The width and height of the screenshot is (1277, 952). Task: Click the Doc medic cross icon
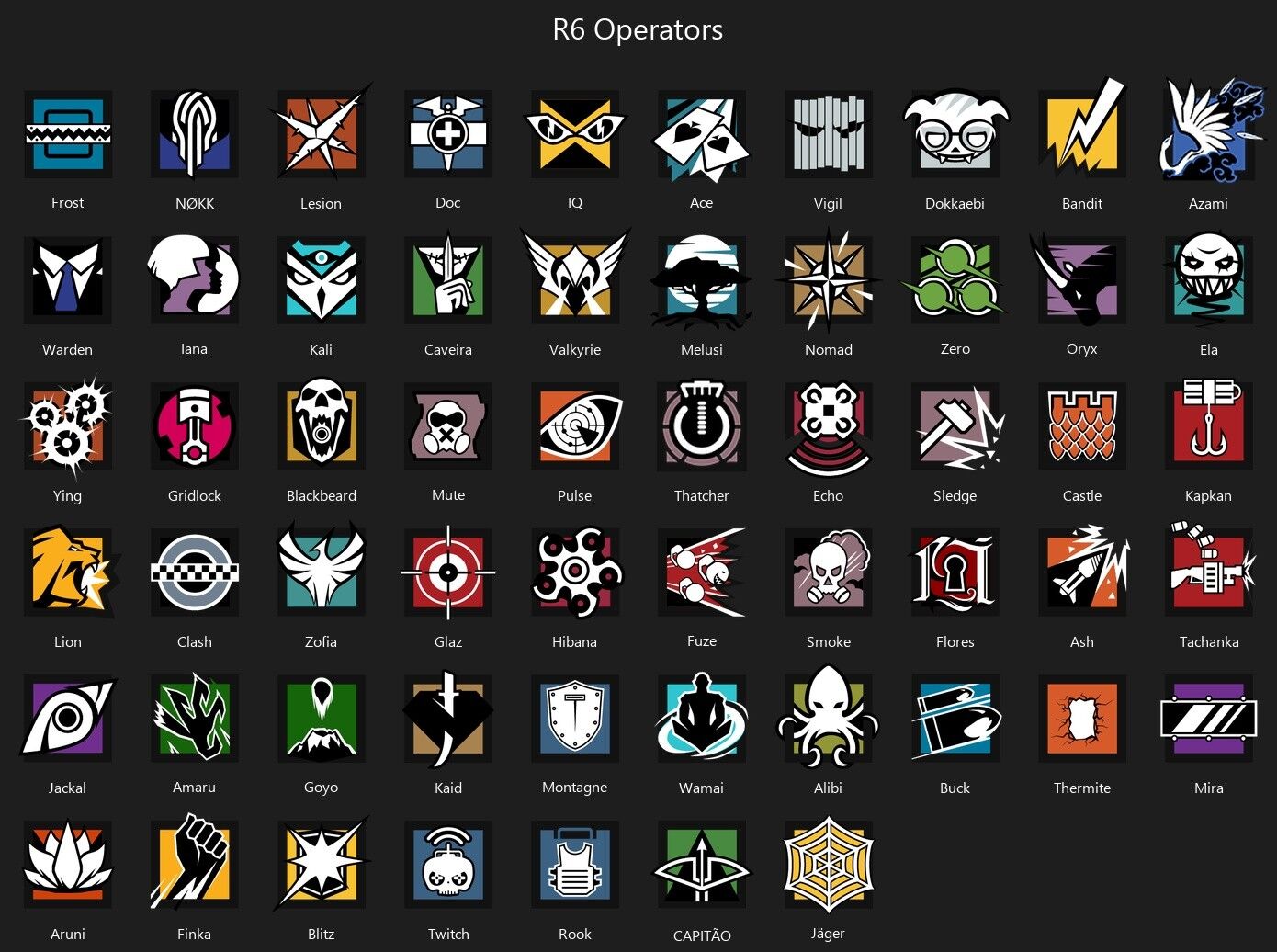pos(448,134)
